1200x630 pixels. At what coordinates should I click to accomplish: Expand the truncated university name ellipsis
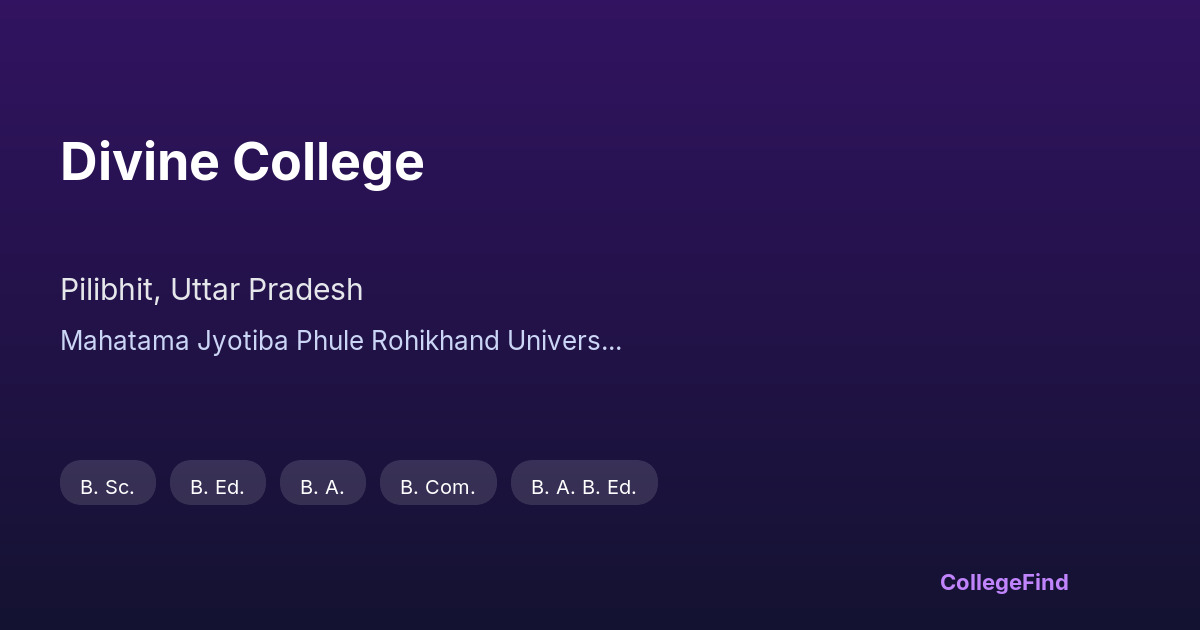[612, 342]
